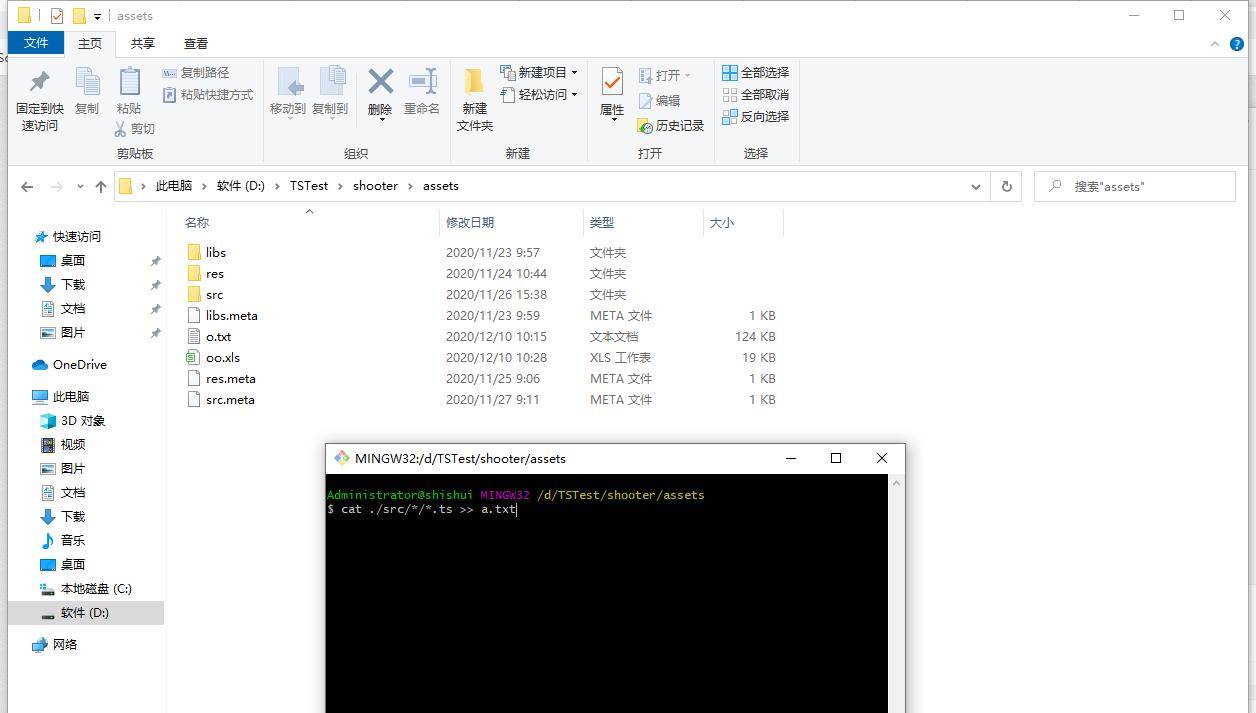The height and width of the screenshot is (713, 1256).
Task: Click 反向选择 to invert selection
Action: tap(755, 116)
